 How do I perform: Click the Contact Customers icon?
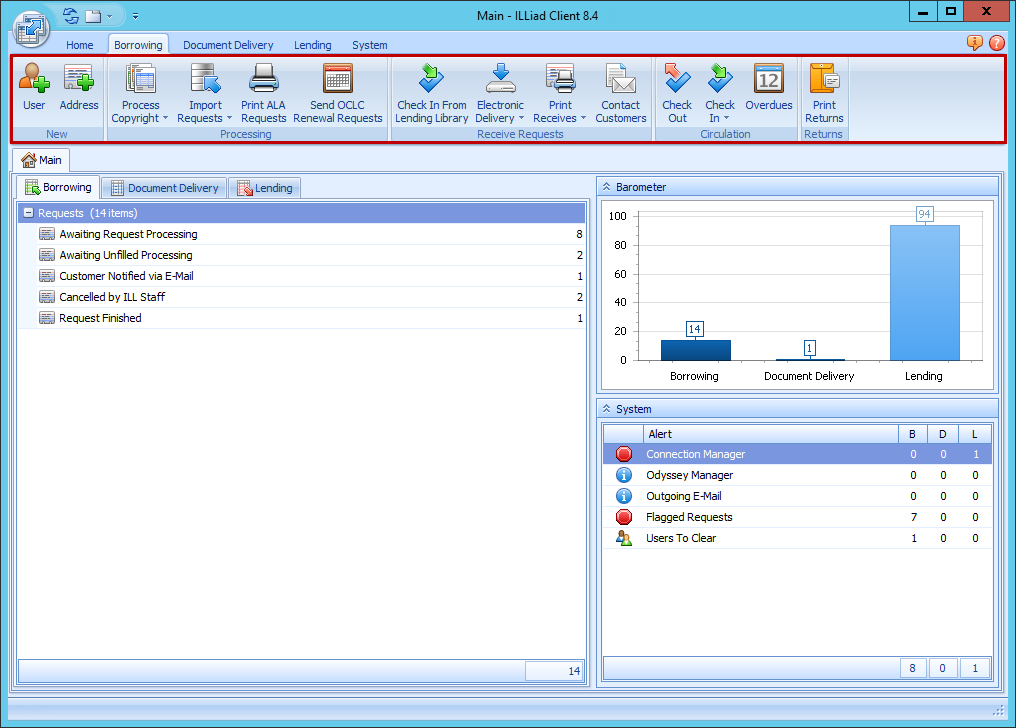click(620, 90)
